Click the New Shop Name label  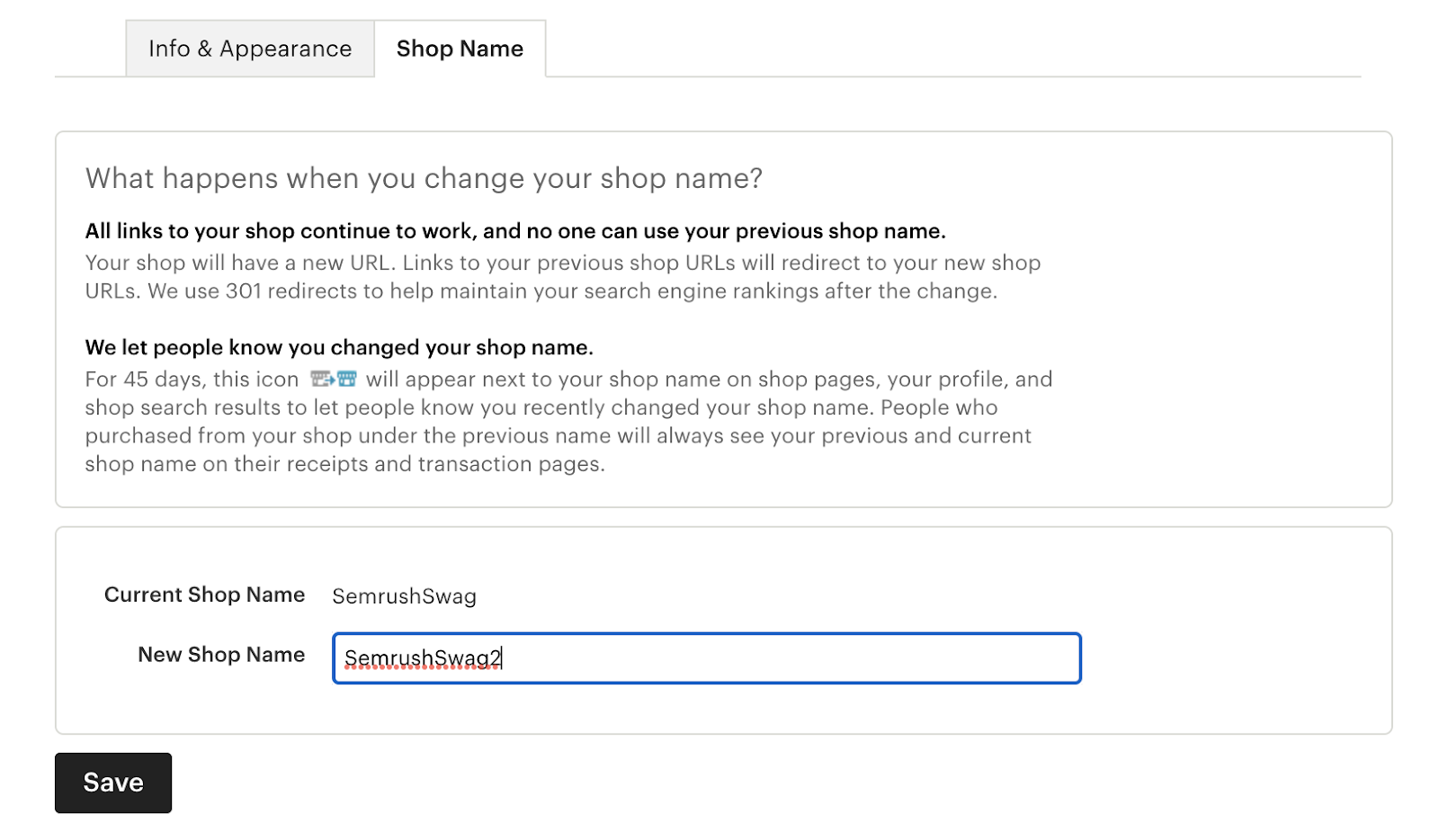(221, 655)
